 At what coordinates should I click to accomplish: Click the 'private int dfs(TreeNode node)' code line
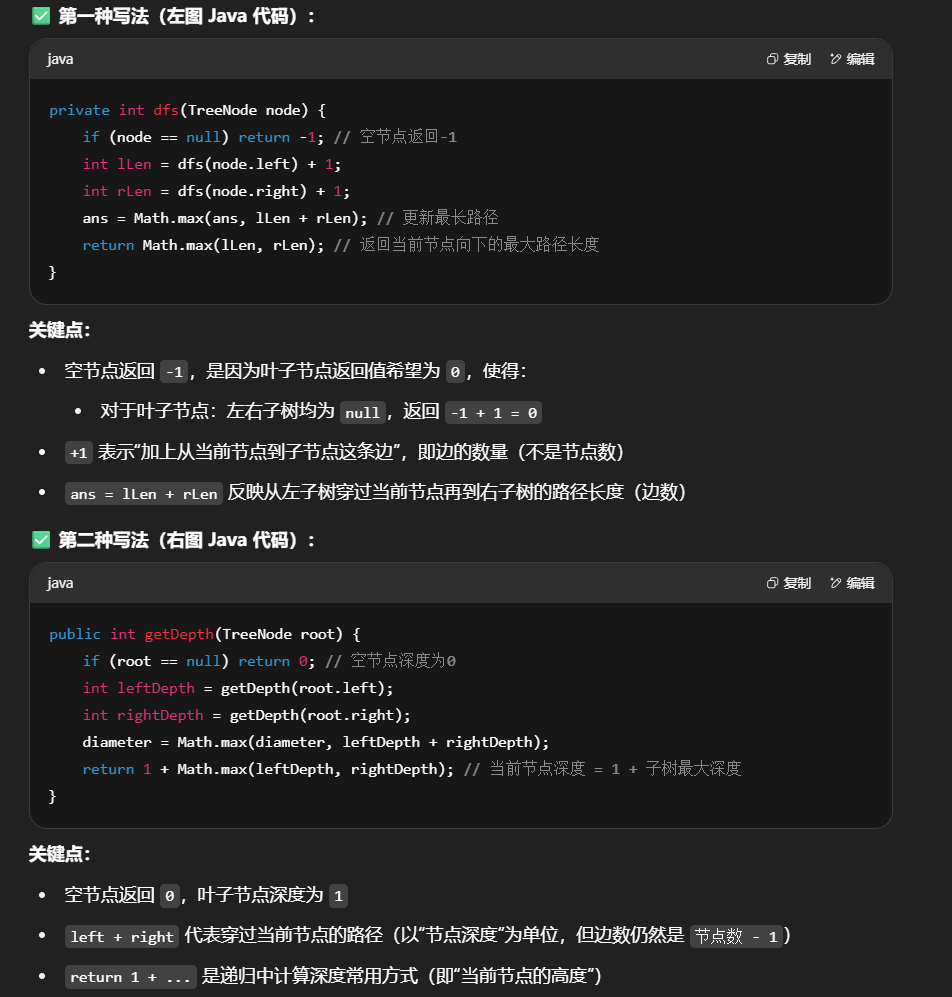[x=187, y=110]
